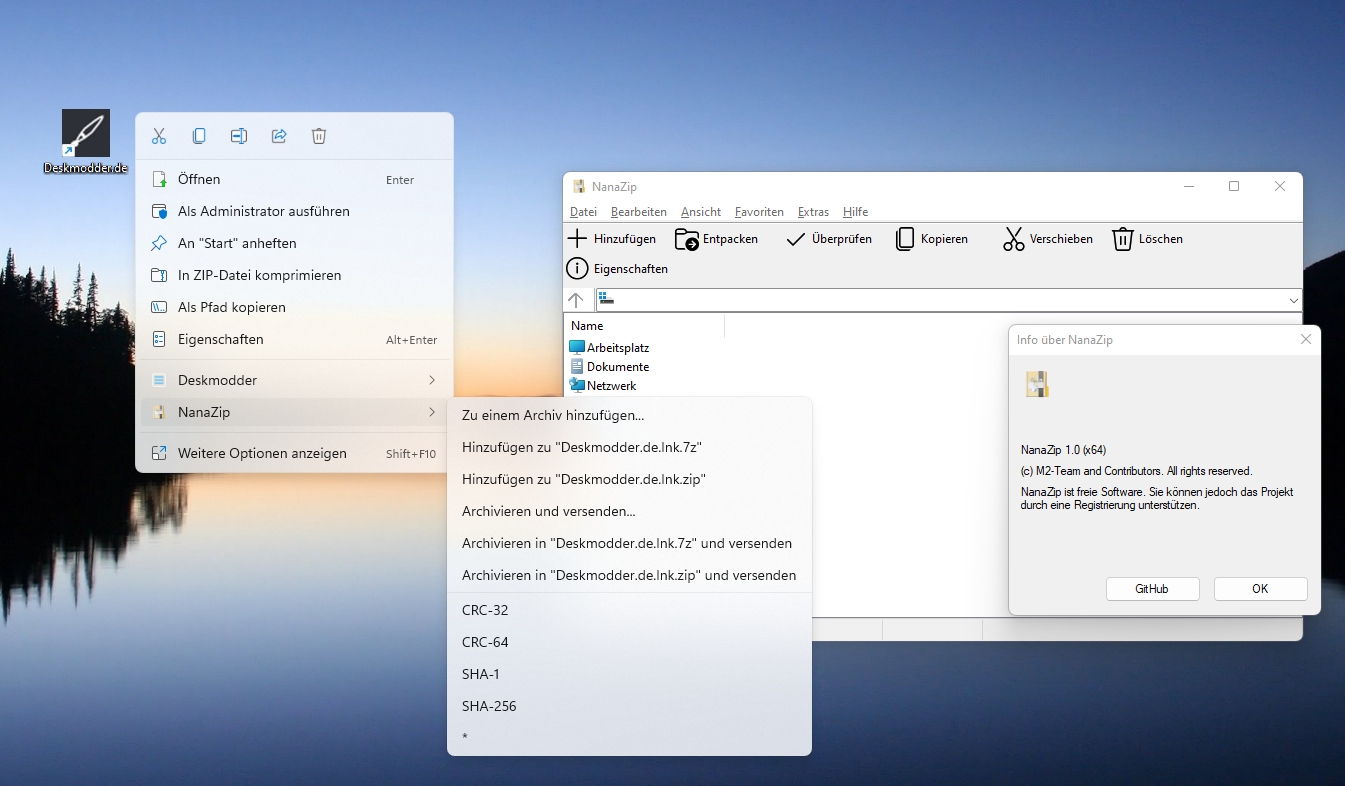Click Löschen trash icon in NanaZip toolbar
The width and height of the screenshot is (1345, 786).
tap(1123, 239)
